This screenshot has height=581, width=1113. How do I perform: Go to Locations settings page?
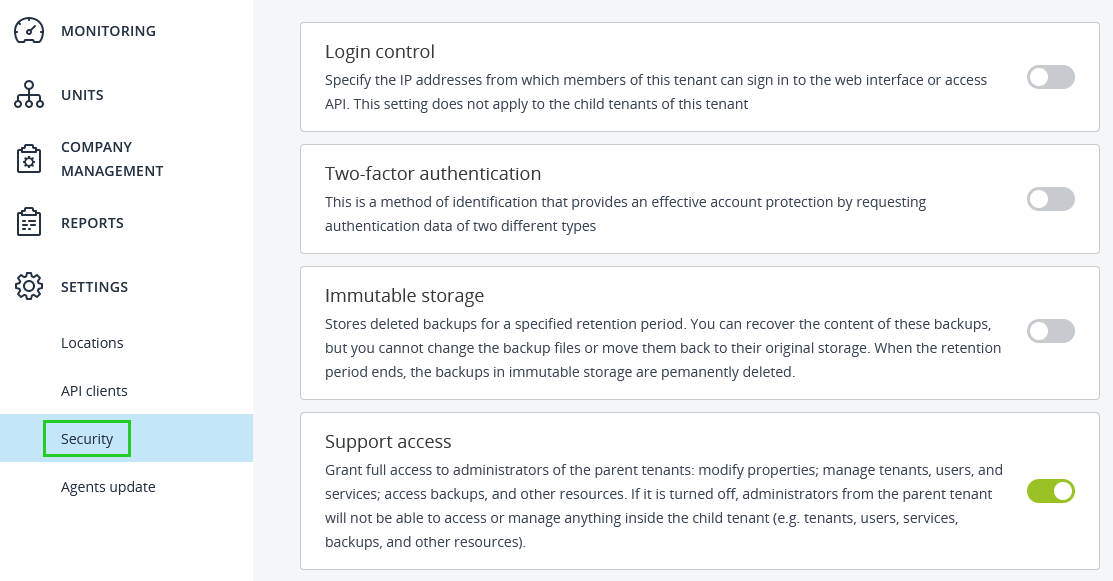pyautogui.click(x=92, y=343)
